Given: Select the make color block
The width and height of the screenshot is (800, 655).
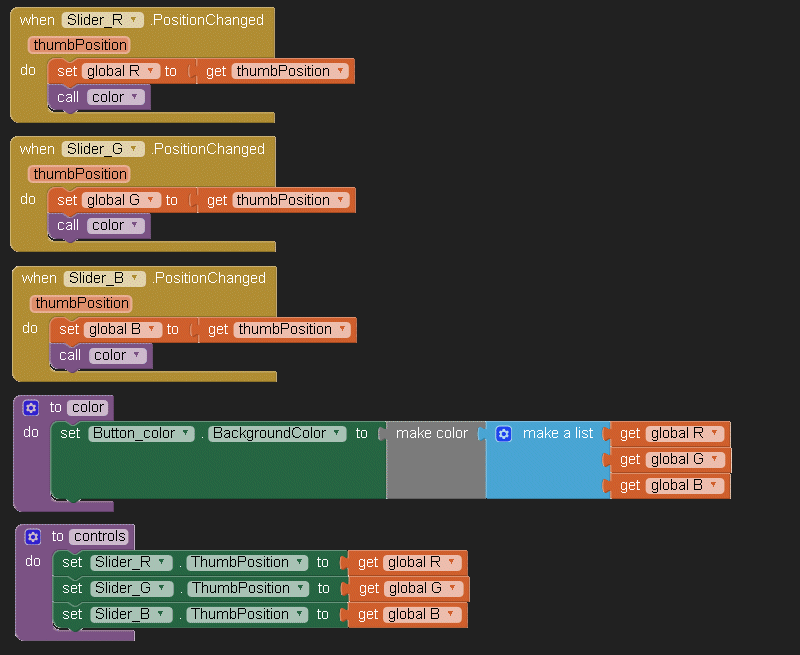Looking at the screenshot, I should 432,434.
